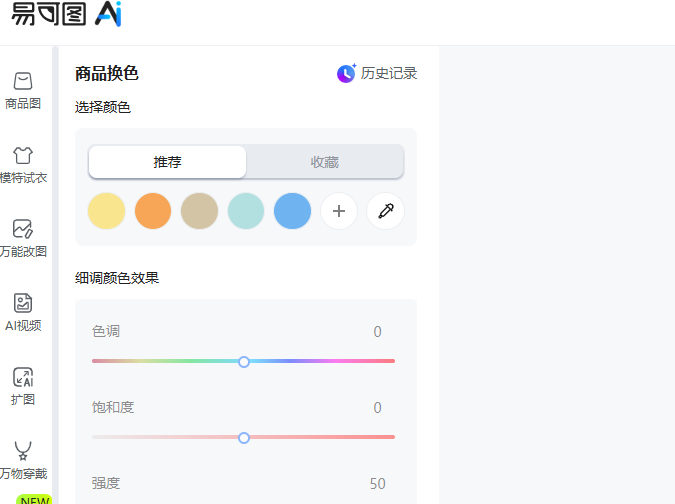
Task: Add a custom color with plus button
Action: click(339, 211)
